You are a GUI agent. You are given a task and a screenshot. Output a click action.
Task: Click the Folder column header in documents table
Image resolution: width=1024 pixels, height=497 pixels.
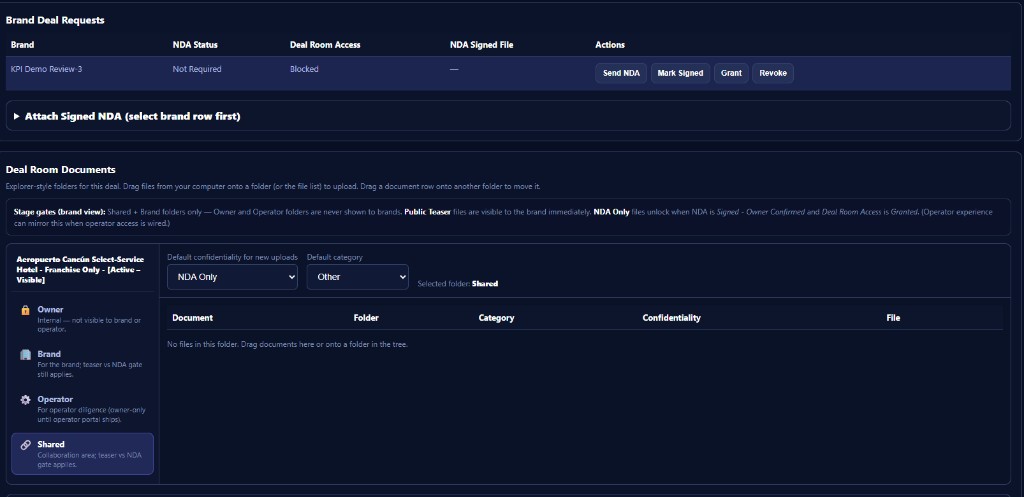pyautogui.click(x=366, y=318)
